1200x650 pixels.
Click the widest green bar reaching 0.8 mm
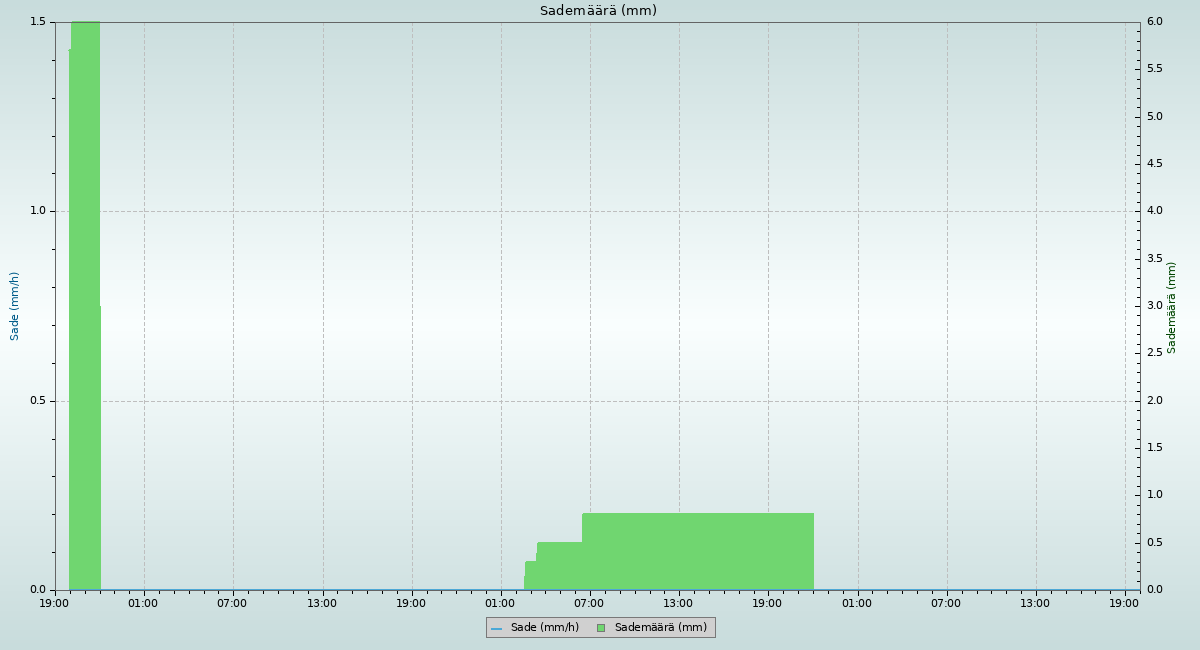697,551
